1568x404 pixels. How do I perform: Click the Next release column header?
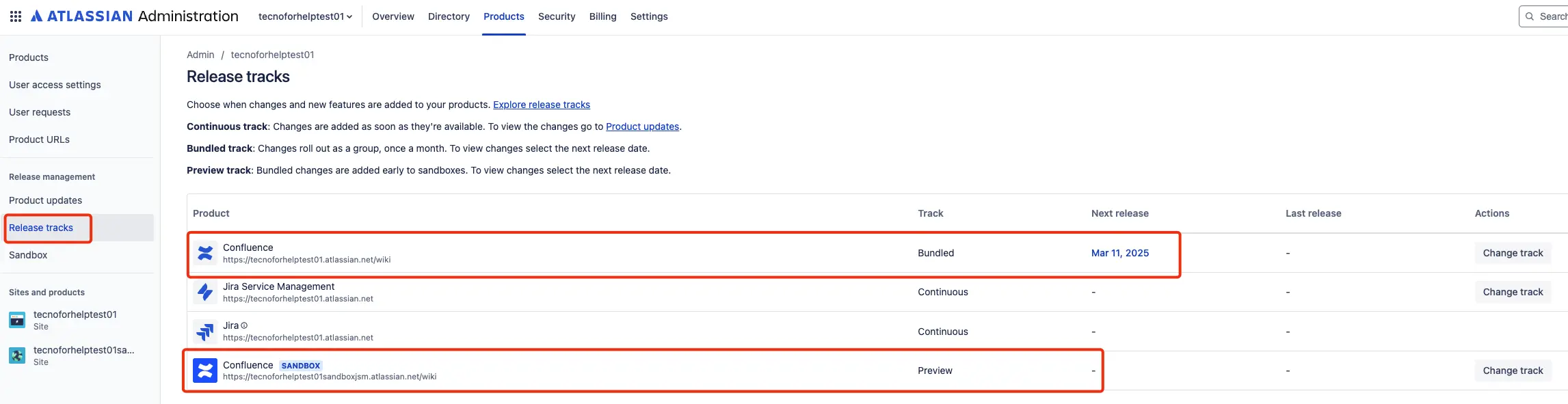(x=1120, y=213)
